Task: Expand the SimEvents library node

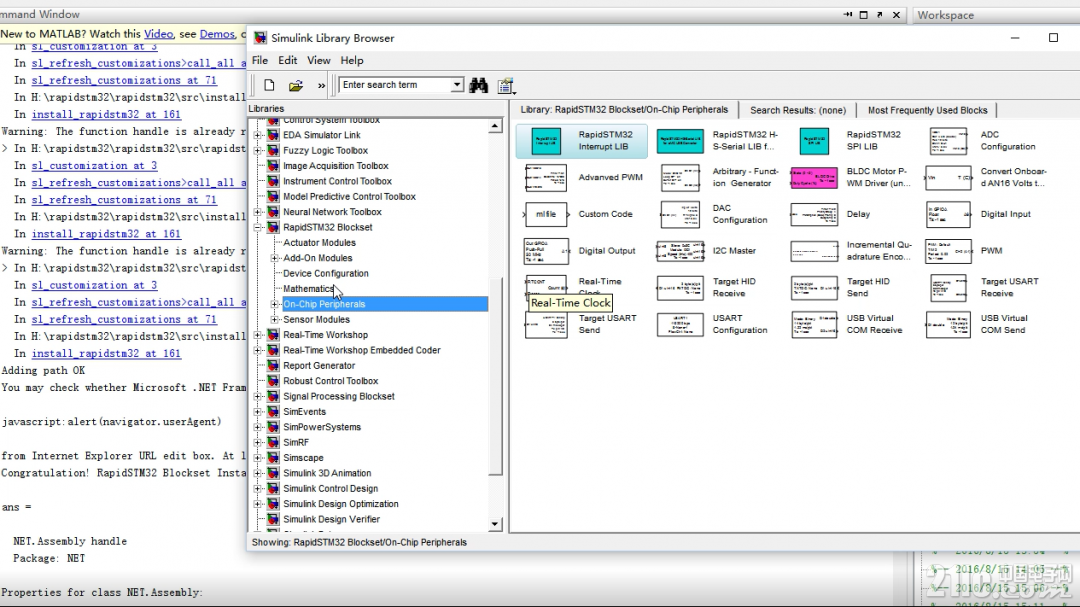Action: click(x=258, y=412)
